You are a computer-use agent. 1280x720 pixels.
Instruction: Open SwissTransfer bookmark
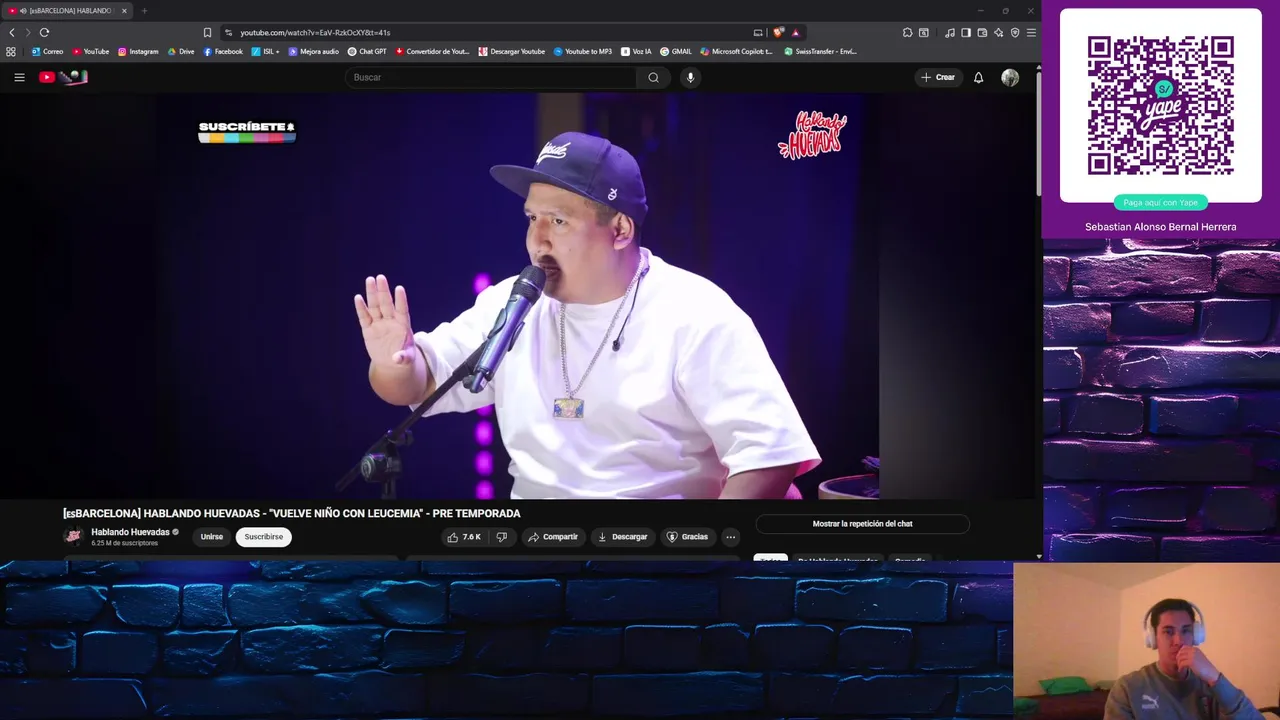[x=821, y=51]
